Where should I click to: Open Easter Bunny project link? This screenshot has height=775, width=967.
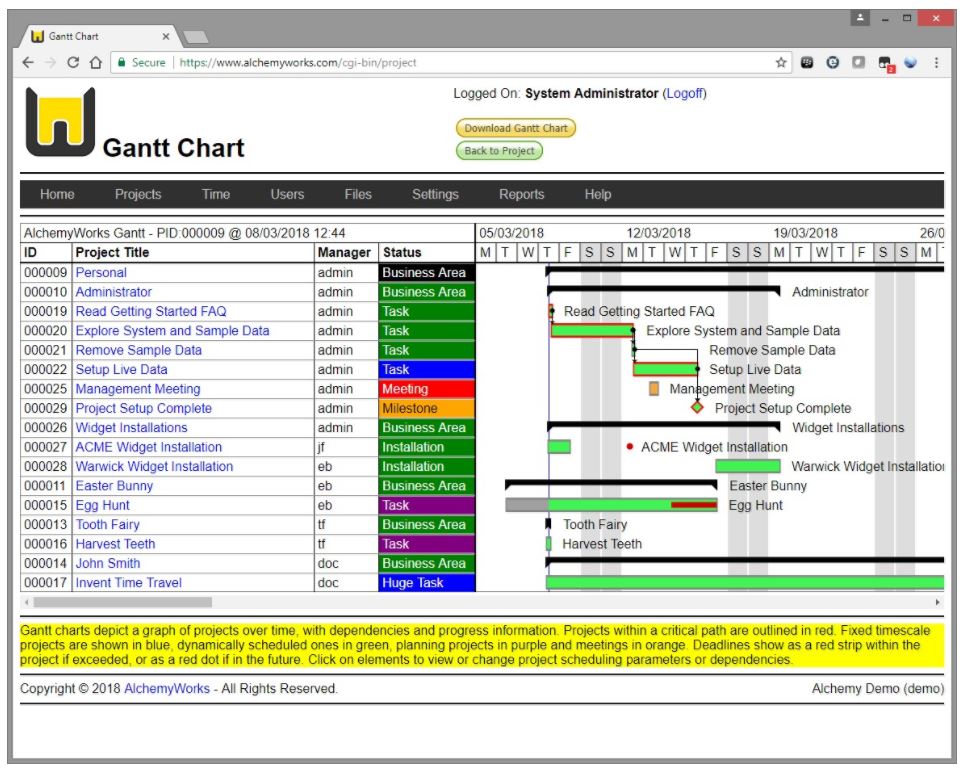tap(114, 486)
